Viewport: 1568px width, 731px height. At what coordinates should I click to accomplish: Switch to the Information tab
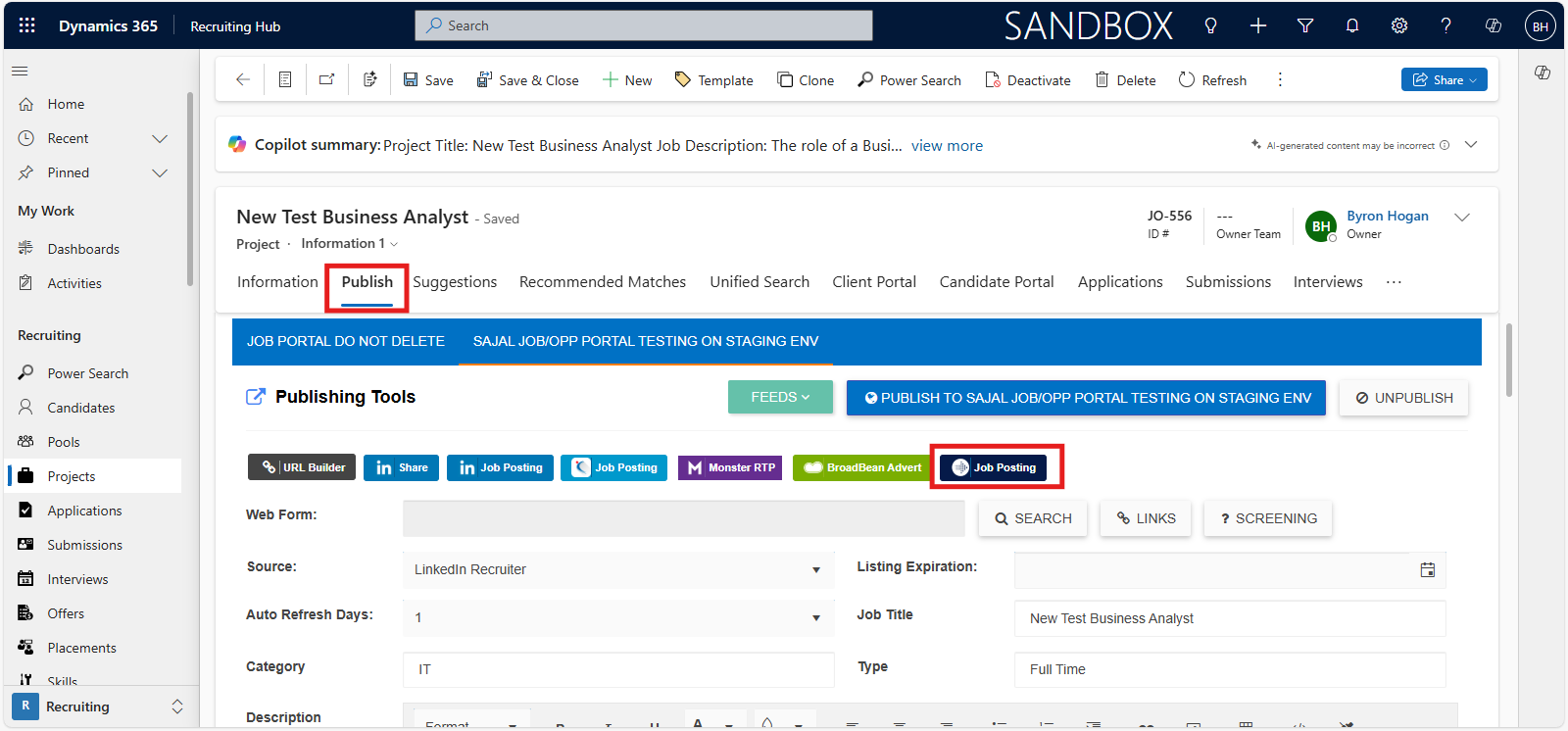277,281
